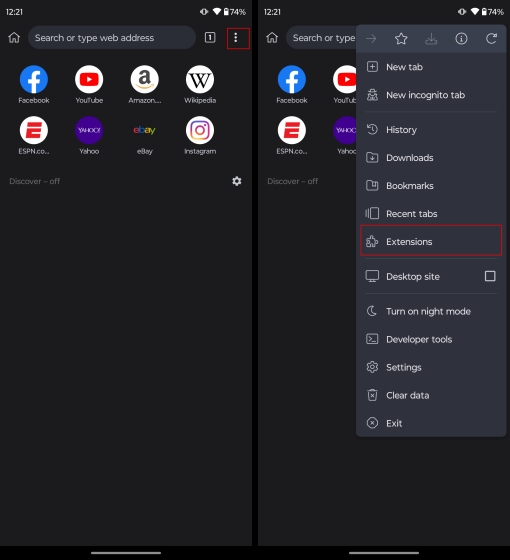Open the three-dot menu in left screen
The height and width of the screenshot is (560, 510).
pyautogui.click(x=236, y=38)
